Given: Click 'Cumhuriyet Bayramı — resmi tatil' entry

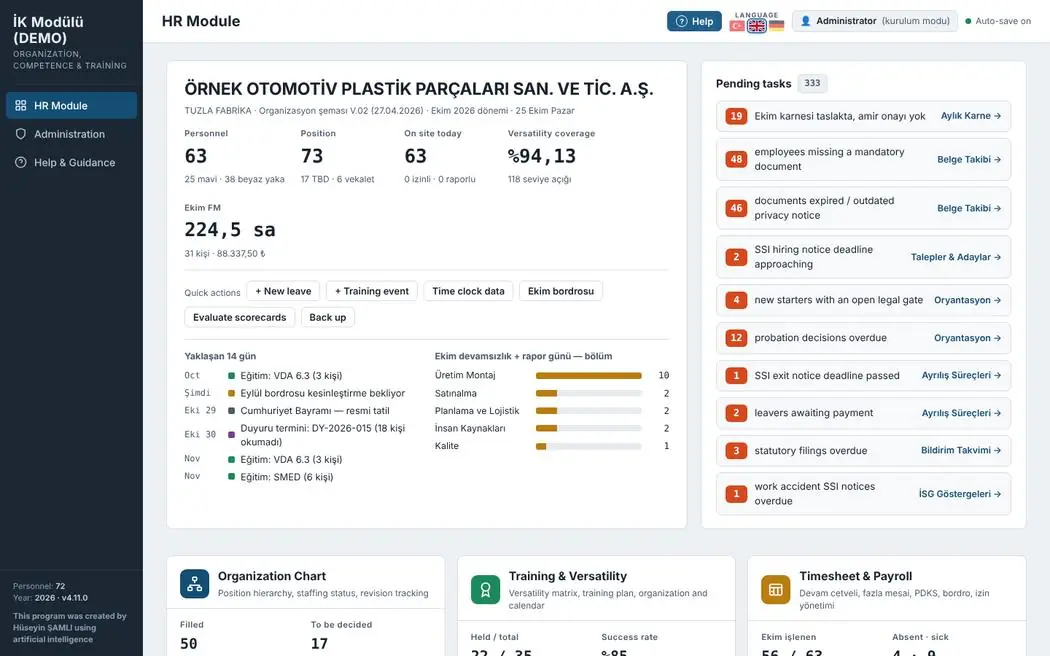Looking at the screenshot, I should pos(315,411).
